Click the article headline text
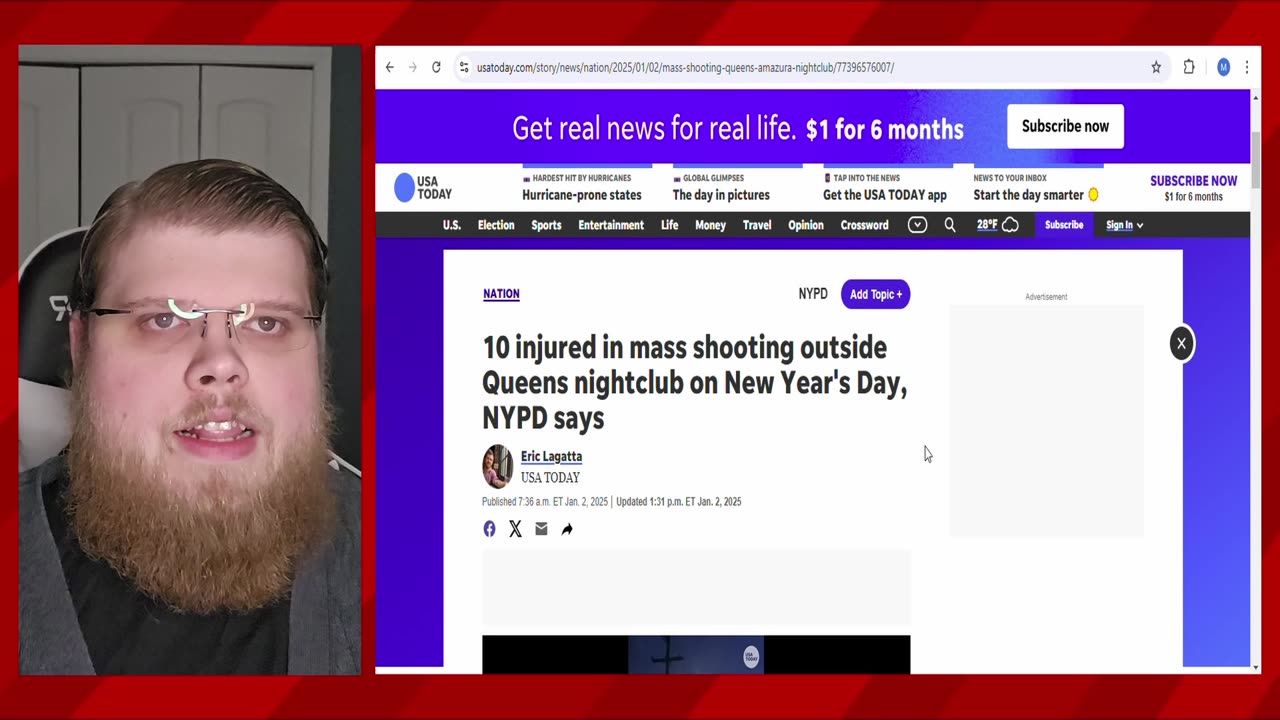The image size is (1280, 720). pyautogui.click(x=695, y=383)
